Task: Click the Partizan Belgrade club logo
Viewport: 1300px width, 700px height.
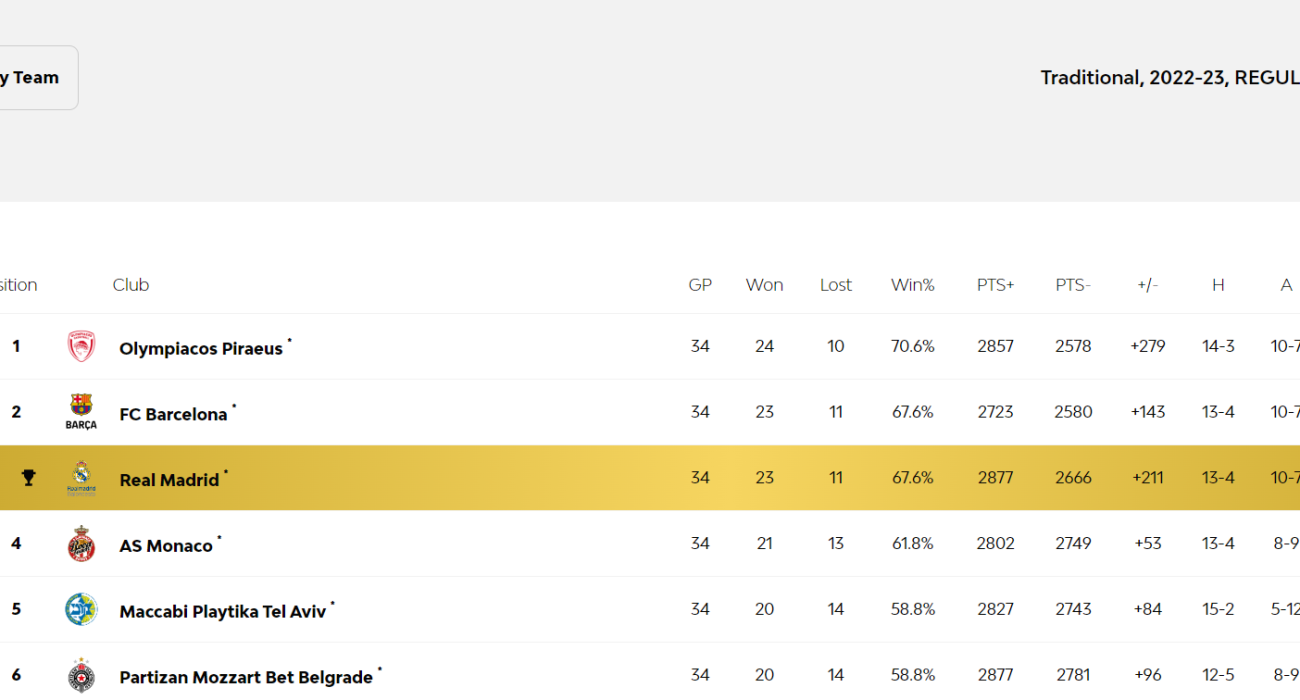Action: click(x=81, y=676)
